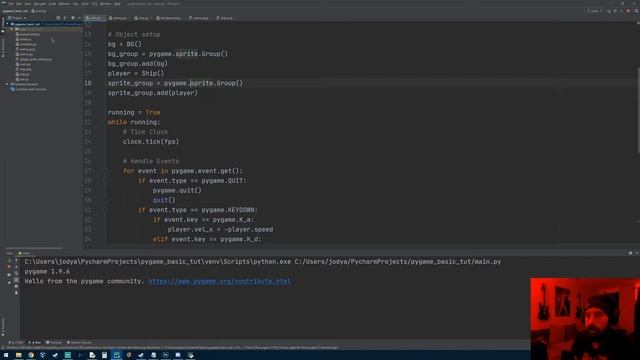Start debugging with the bug icon

pyautogui.click(x=616, y=11)
